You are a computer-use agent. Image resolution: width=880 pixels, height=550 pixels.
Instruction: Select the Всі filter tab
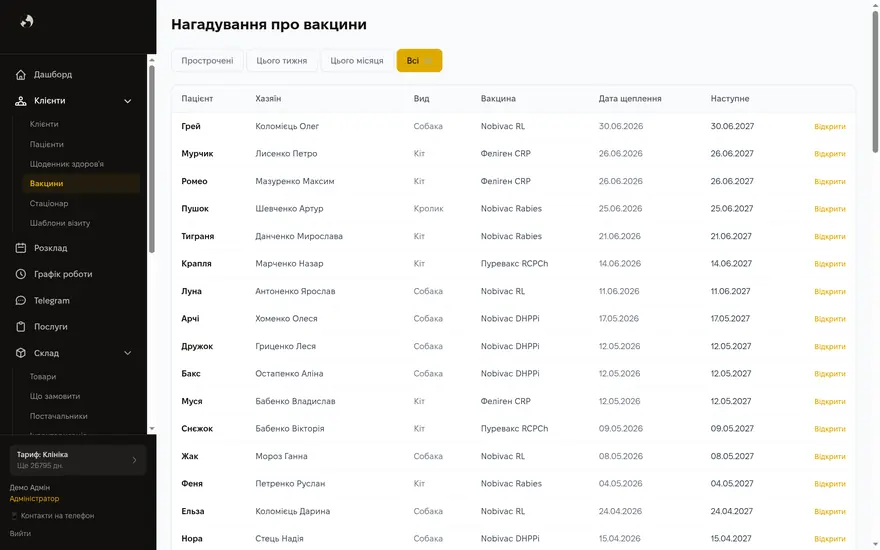tap(419, 61)
